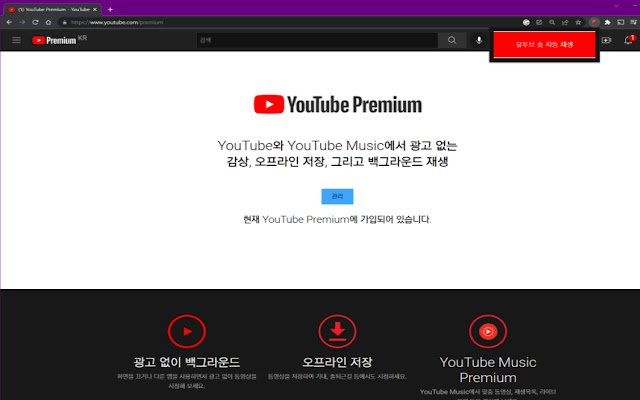Click the background play circle icon
Image resolution: width=640 pixels, height=400 pixels.
coord(187,331)
